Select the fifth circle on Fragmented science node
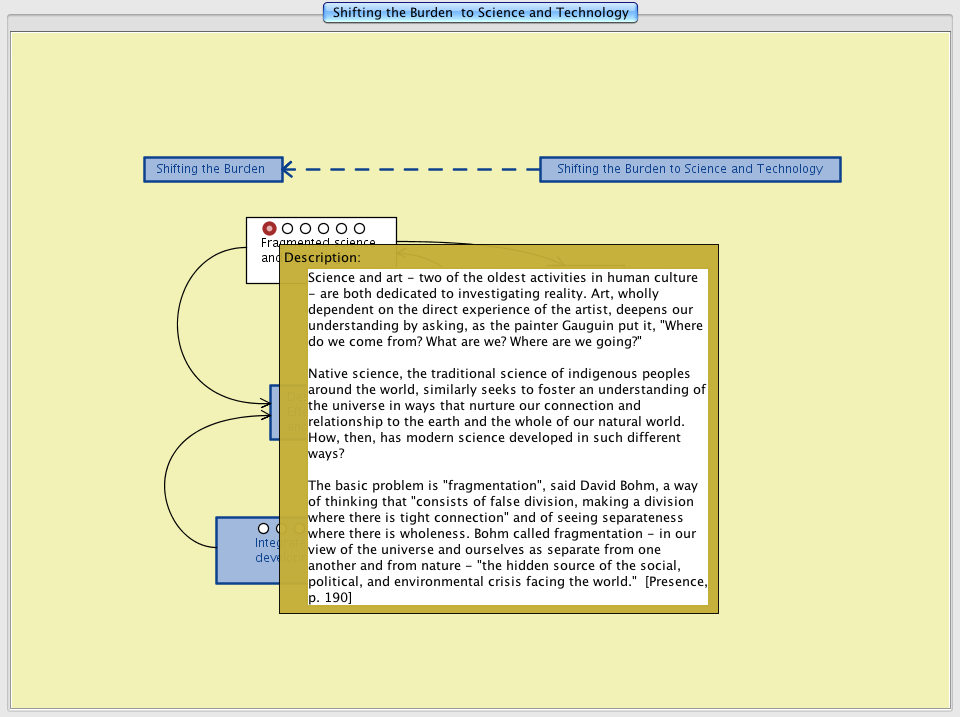Viewport: 960px width, 717px height. coord(341,228)
